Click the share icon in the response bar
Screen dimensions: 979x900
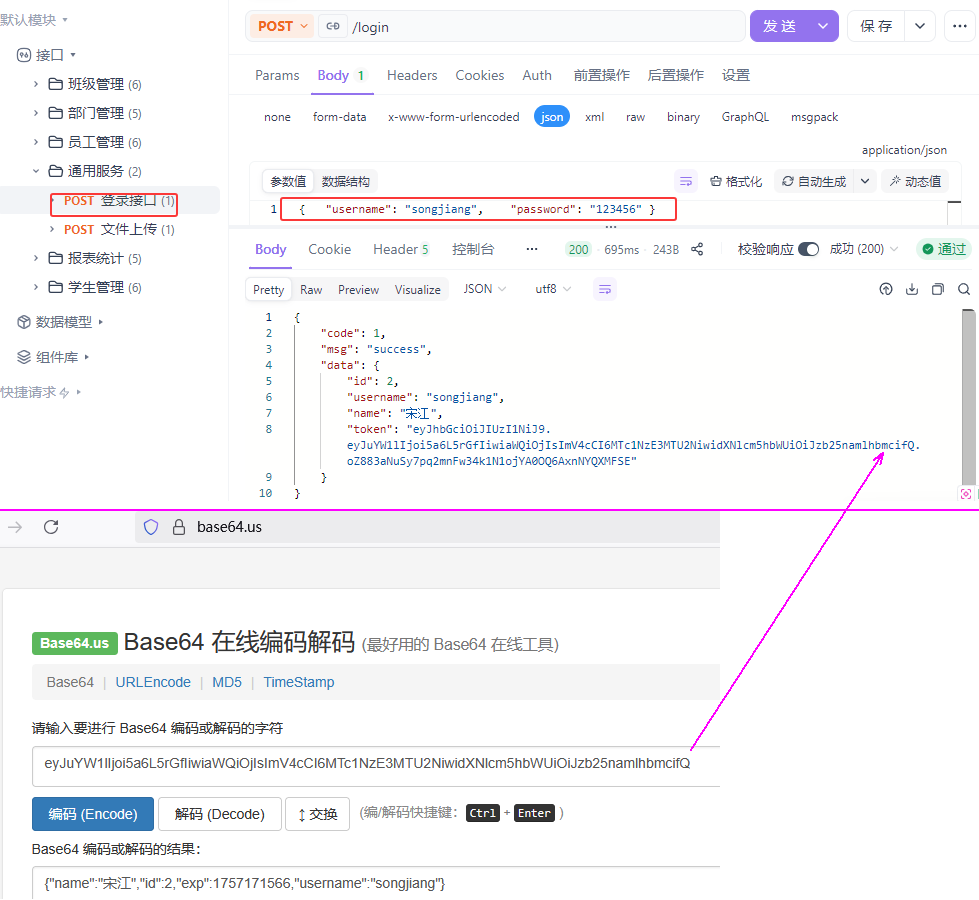[x=697, y=249]
